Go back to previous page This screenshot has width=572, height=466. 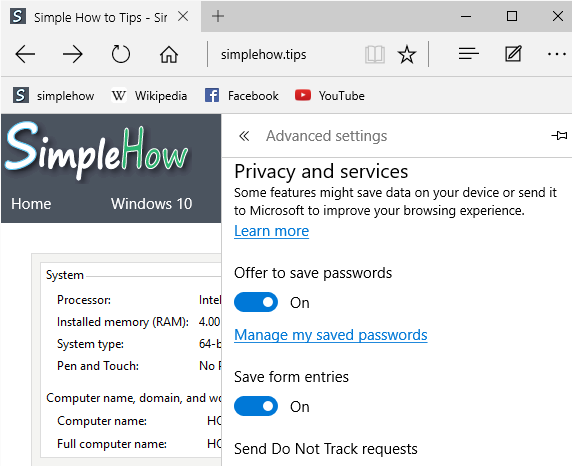[25, 54]
